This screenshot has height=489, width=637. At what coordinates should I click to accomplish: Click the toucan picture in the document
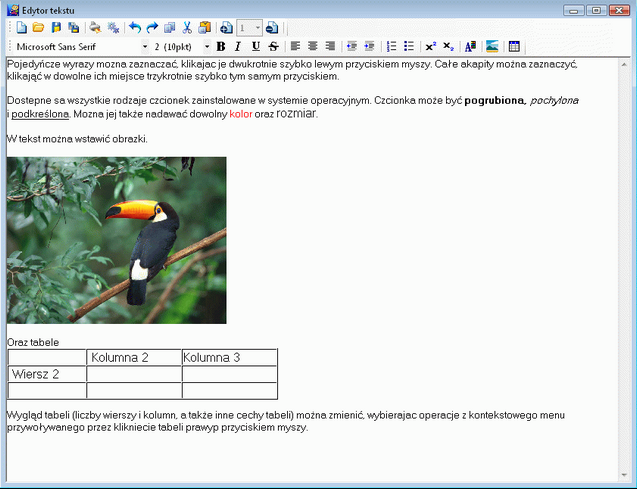[117, 240]
